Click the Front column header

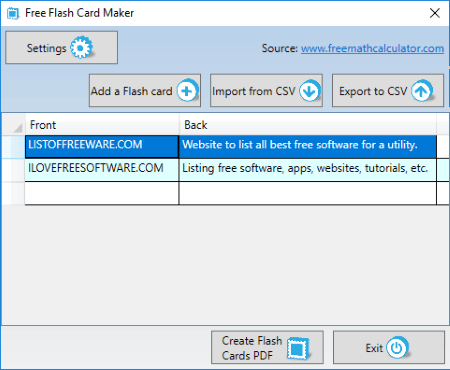click(102, 125)
